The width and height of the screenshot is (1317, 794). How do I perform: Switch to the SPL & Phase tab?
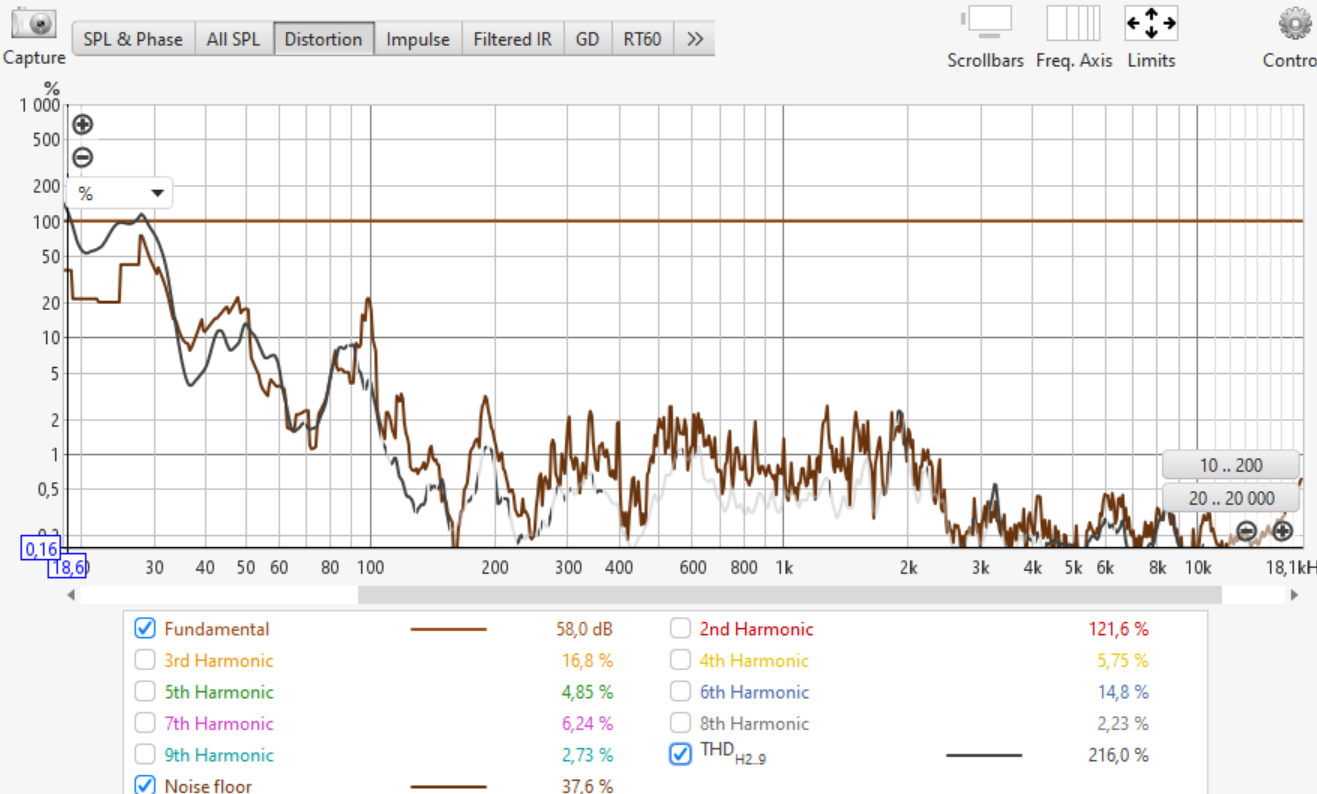[x=133, y=39]
